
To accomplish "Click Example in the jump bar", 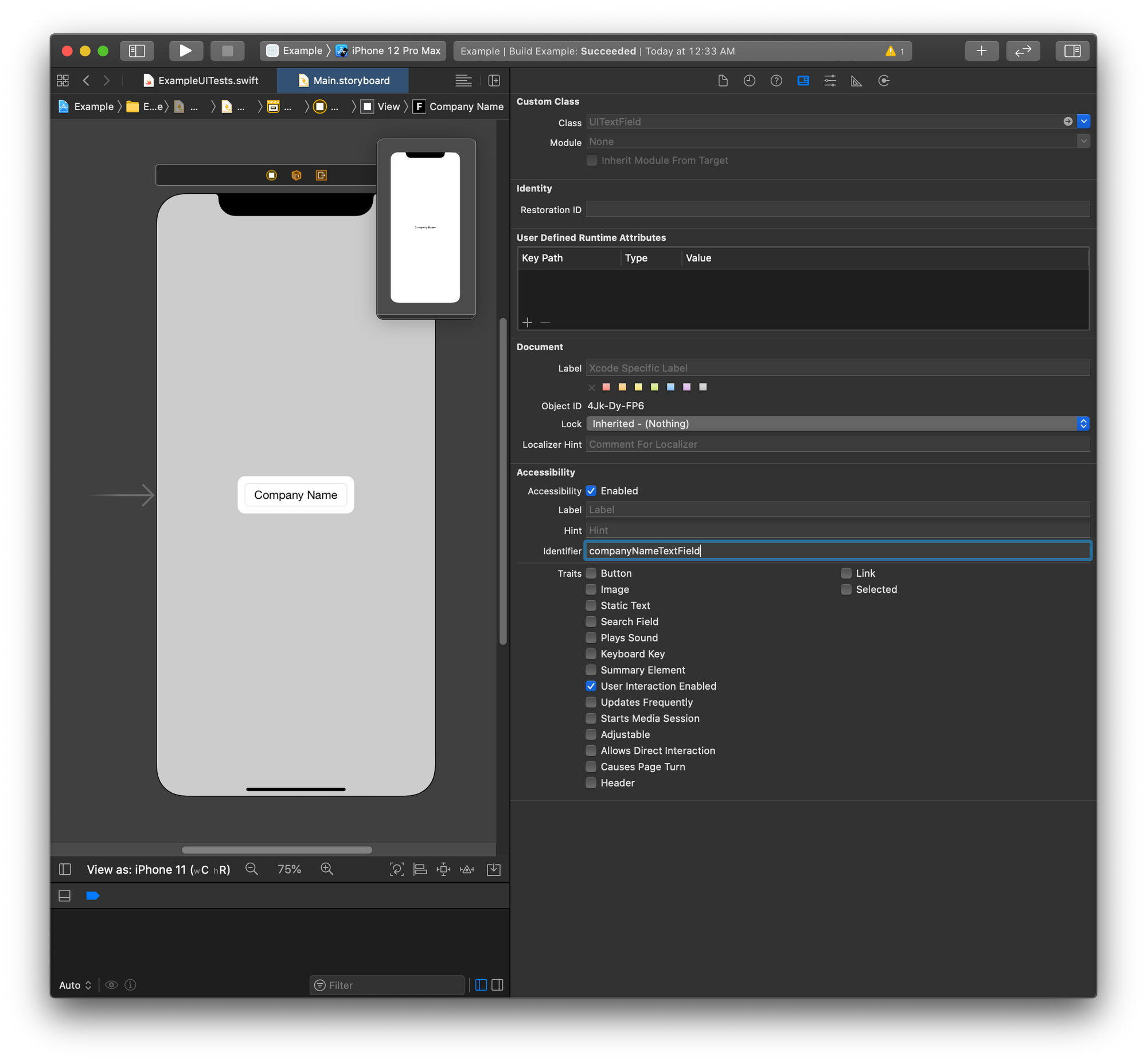I will [x=86, y=107].
